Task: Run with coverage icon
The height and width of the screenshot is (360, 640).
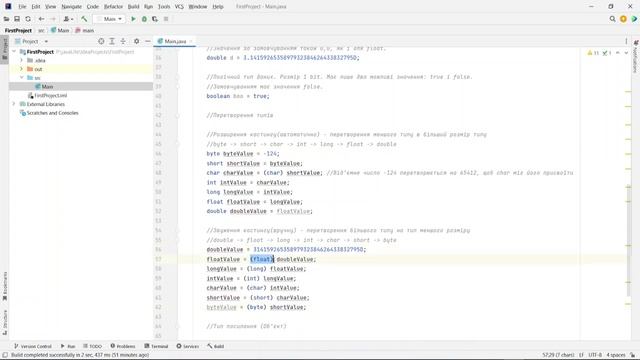Action: coord(155,19)
